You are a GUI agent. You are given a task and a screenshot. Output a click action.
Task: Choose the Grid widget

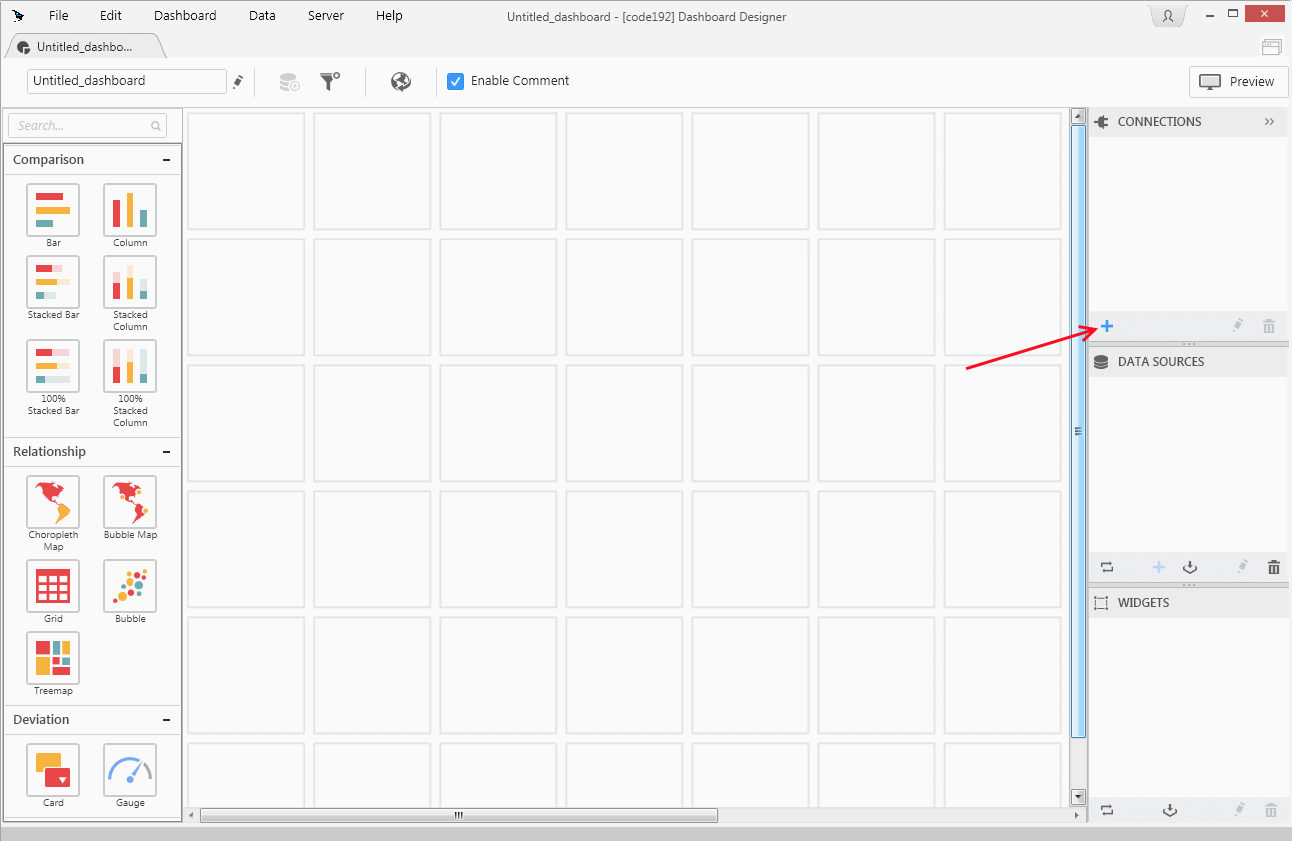[53, 586]
